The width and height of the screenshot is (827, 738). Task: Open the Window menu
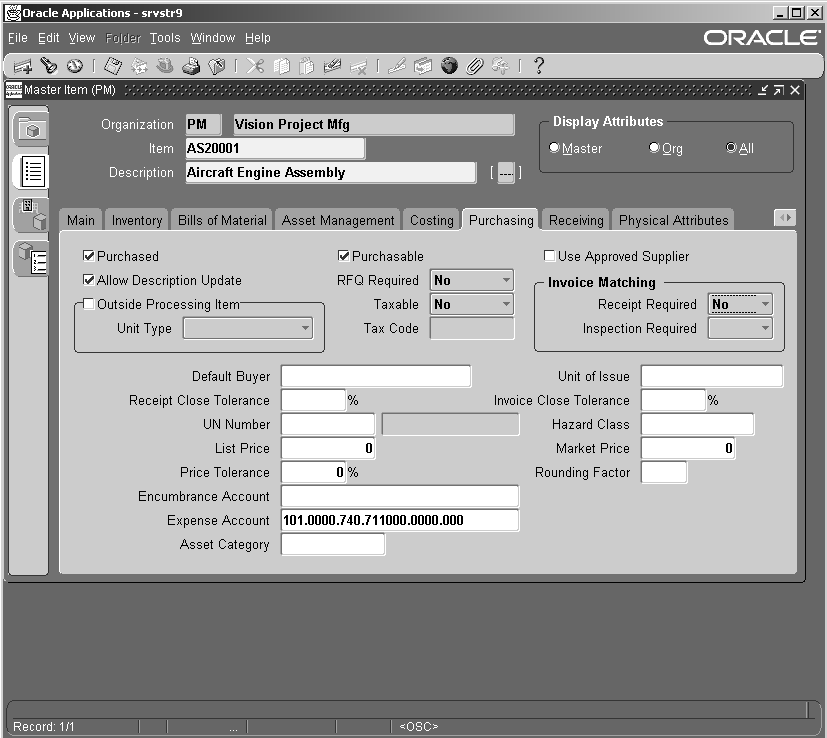click(x=213, y=38)
